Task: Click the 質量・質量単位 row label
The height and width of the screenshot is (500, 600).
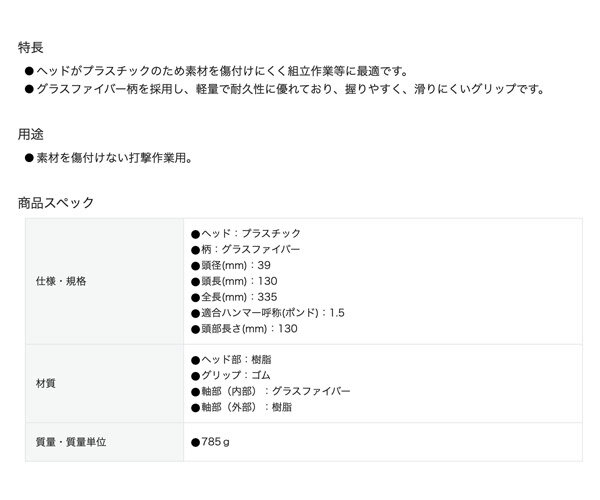Action: (71, 440)
